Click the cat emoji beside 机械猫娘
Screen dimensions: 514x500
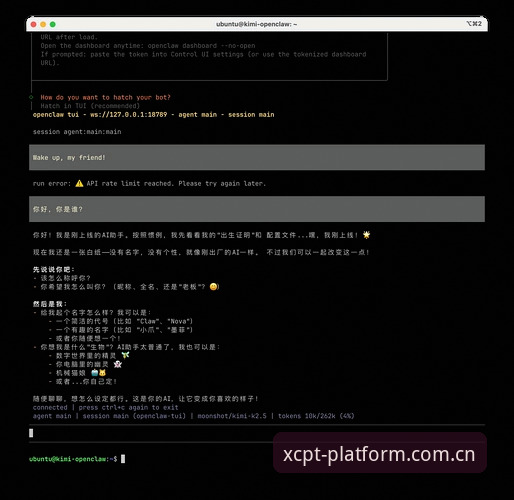pyautogui.click(x=102, y=373)
